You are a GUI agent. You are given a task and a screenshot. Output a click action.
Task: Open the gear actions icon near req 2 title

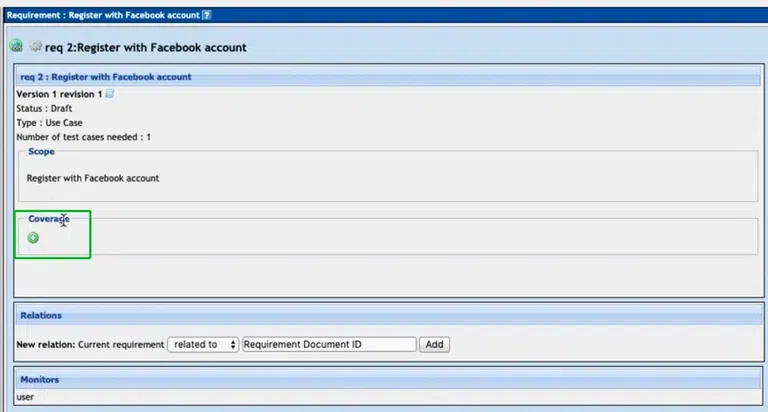point(35,47)
